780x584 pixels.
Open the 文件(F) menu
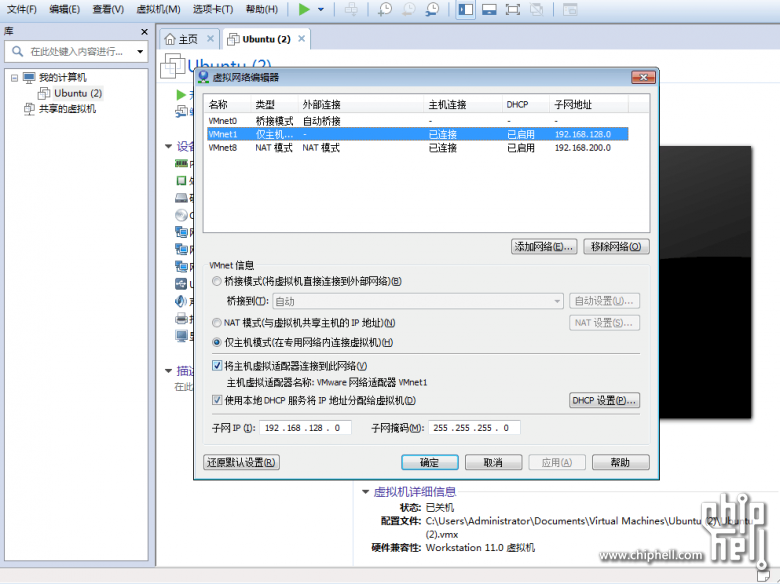pyautogui.click(x=21, y=9)
